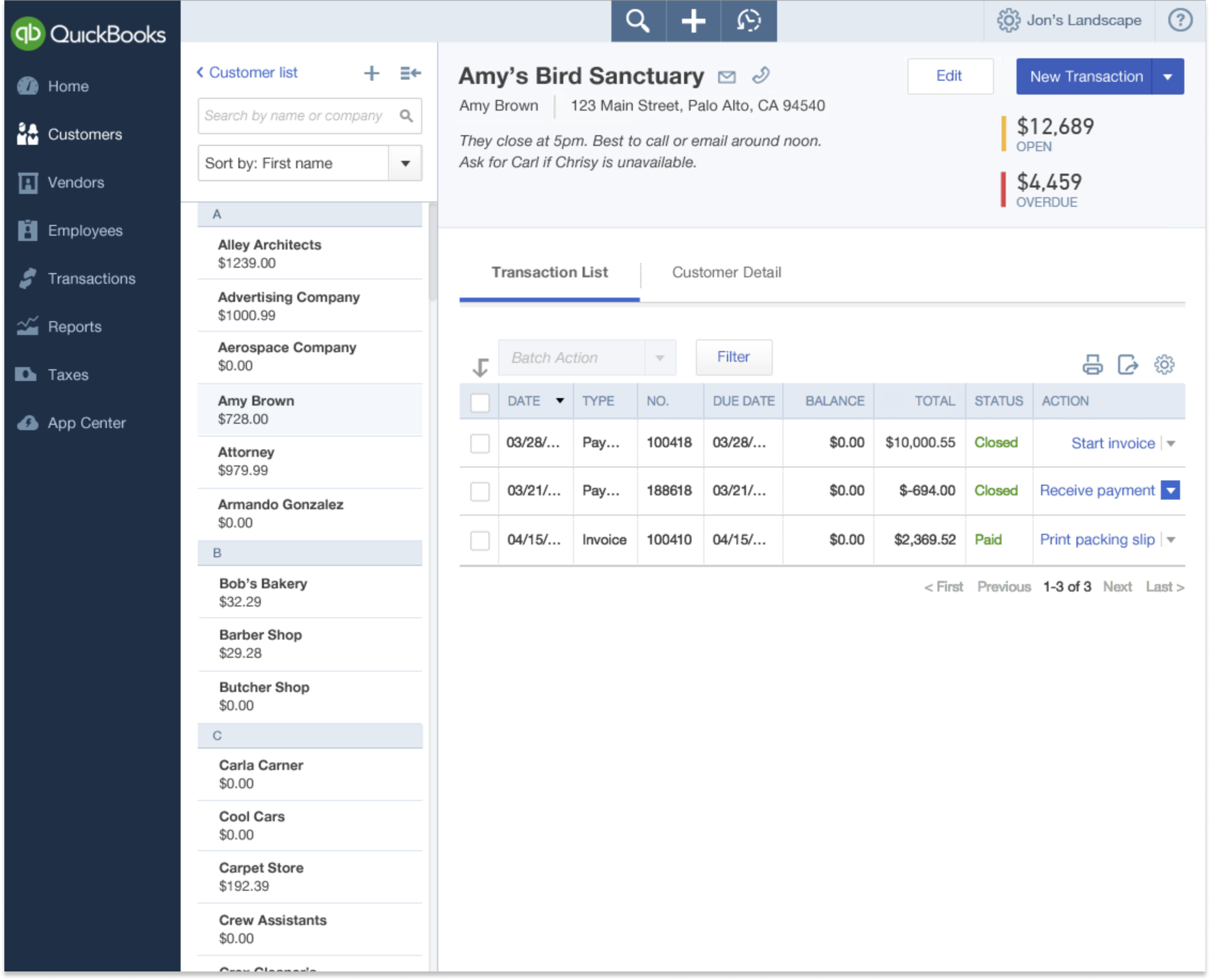Viewport: 1210px width, 980px height.
Task: Click the plus create icon in top bar
Action: click(693, 21)
